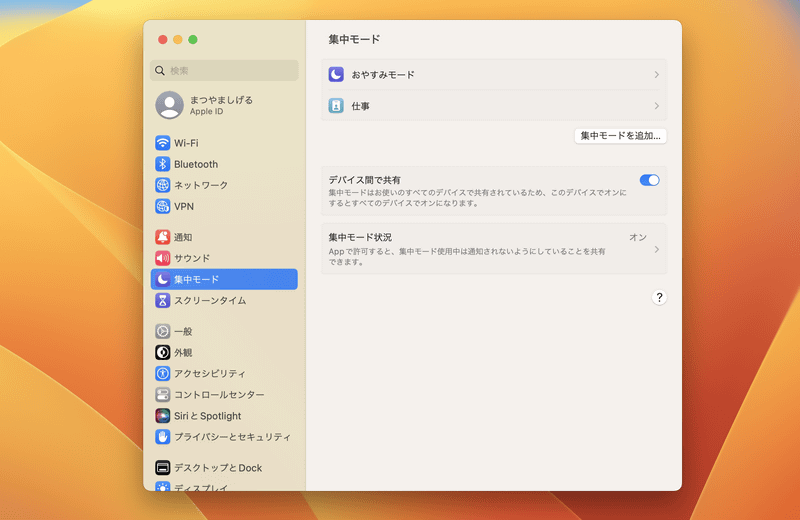The width and height of the screenshot is (800, 520).
Task: Select VPN label in sidebar
Action: pos(184,206)
